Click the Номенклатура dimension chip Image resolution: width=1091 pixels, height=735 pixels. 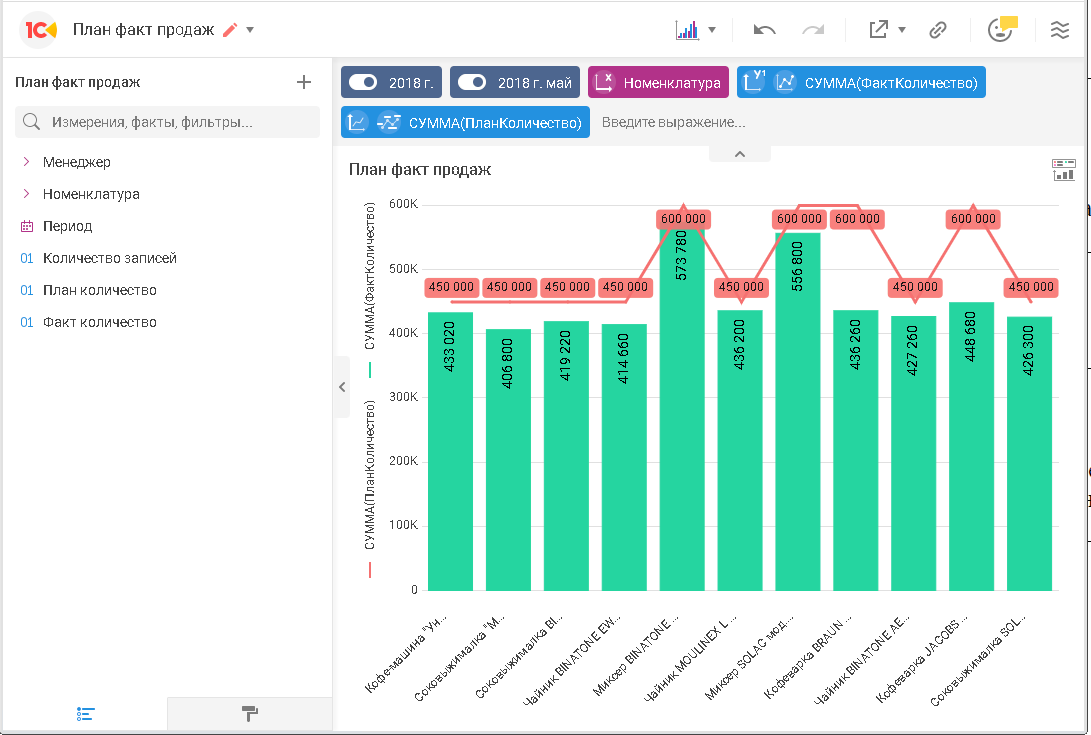coord(659,83)
